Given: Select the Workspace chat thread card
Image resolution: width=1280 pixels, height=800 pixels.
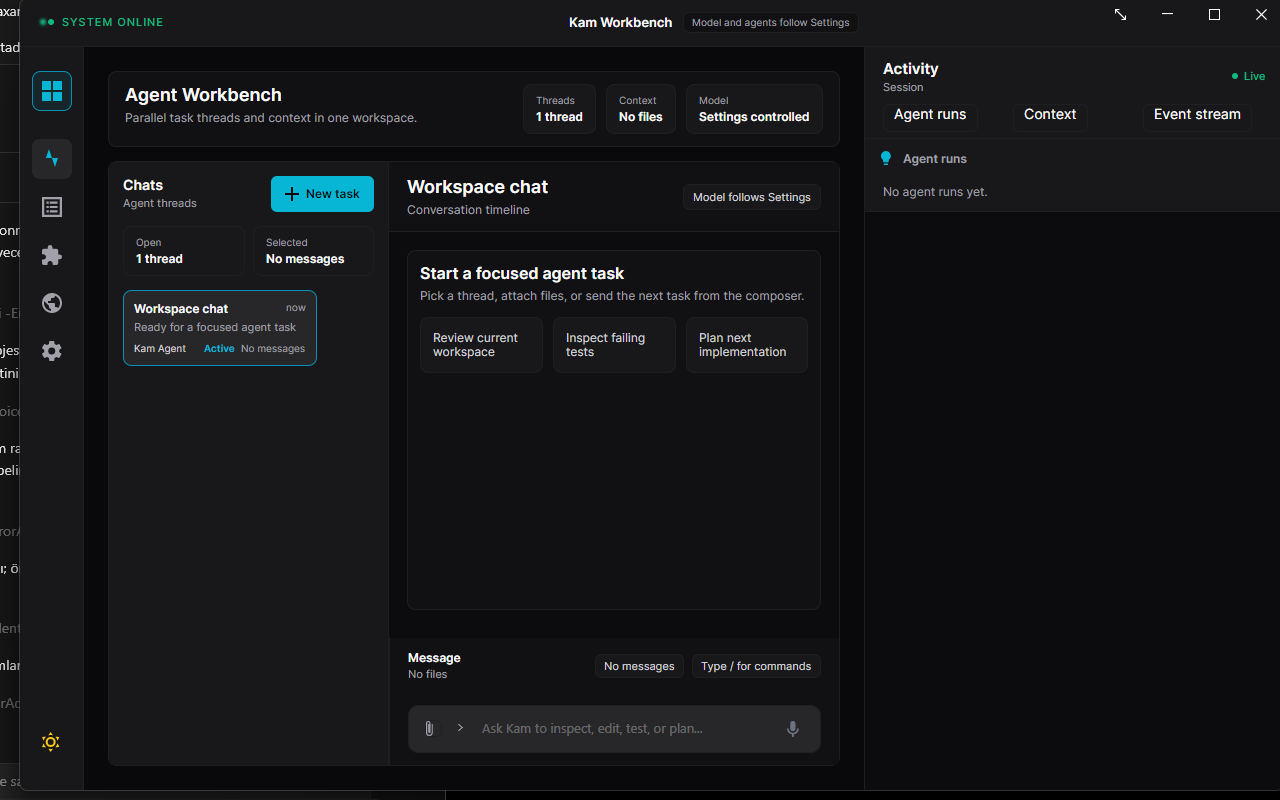Looking at the screenshot, I should click(x=220, y=328).
